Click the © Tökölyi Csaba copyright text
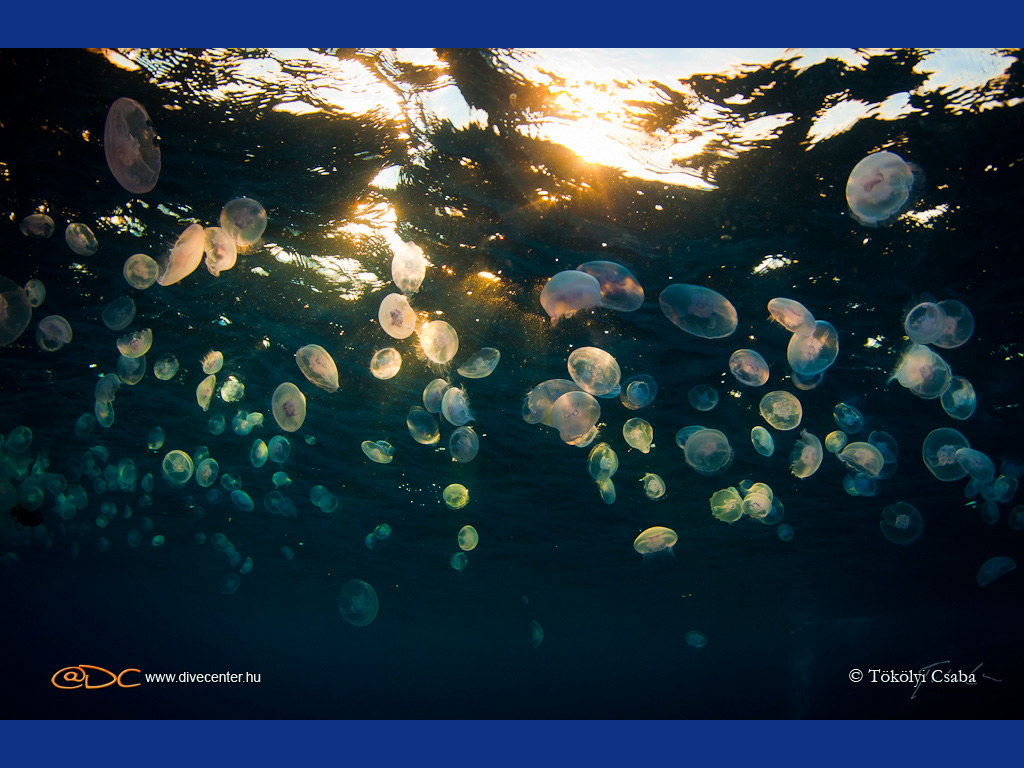Image resolution: width=1024 pixels, height=768 pixels. tap(911, 676)
